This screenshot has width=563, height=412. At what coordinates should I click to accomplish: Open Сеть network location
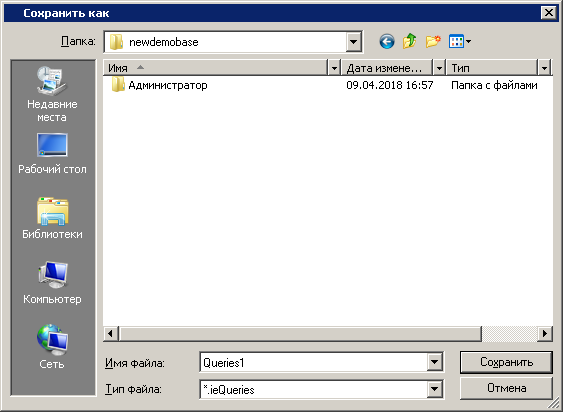(x=52, y=347)
